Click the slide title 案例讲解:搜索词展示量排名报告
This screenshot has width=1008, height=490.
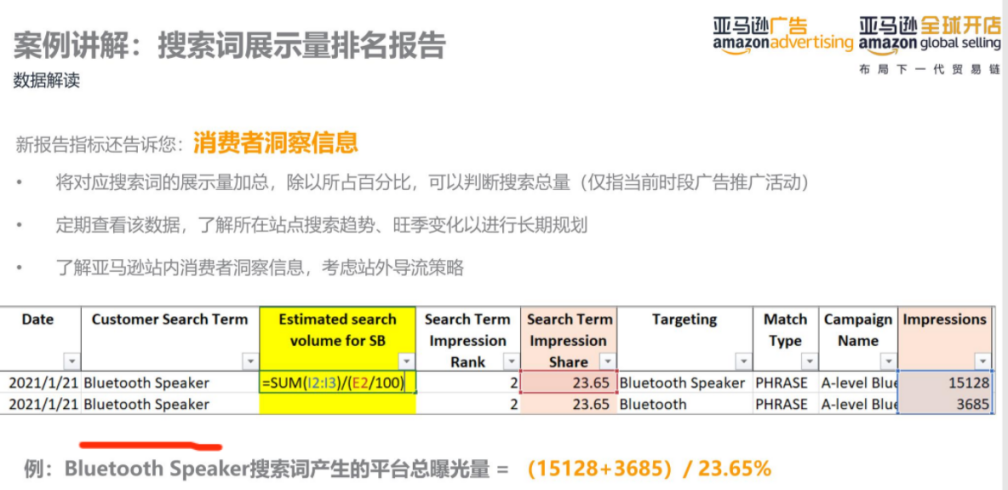coord(230,45)
